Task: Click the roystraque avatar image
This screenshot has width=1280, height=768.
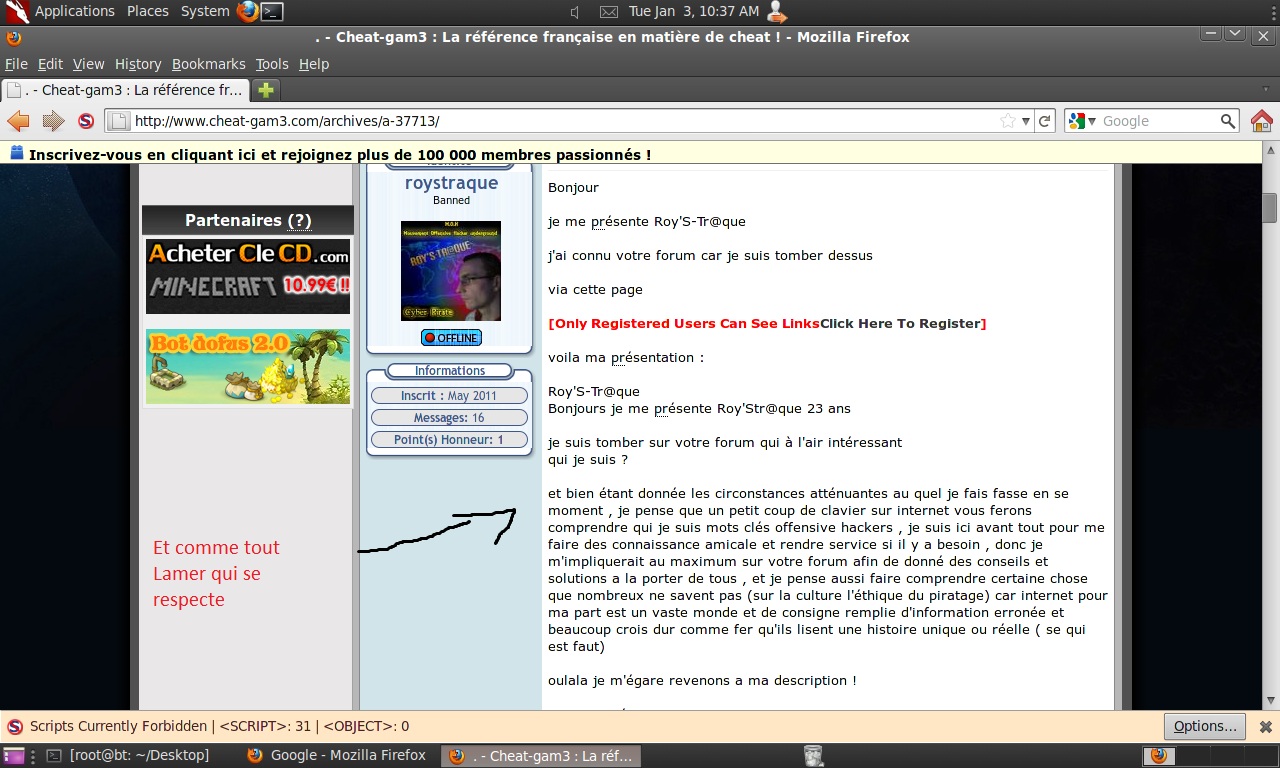Action: [451, 271]
